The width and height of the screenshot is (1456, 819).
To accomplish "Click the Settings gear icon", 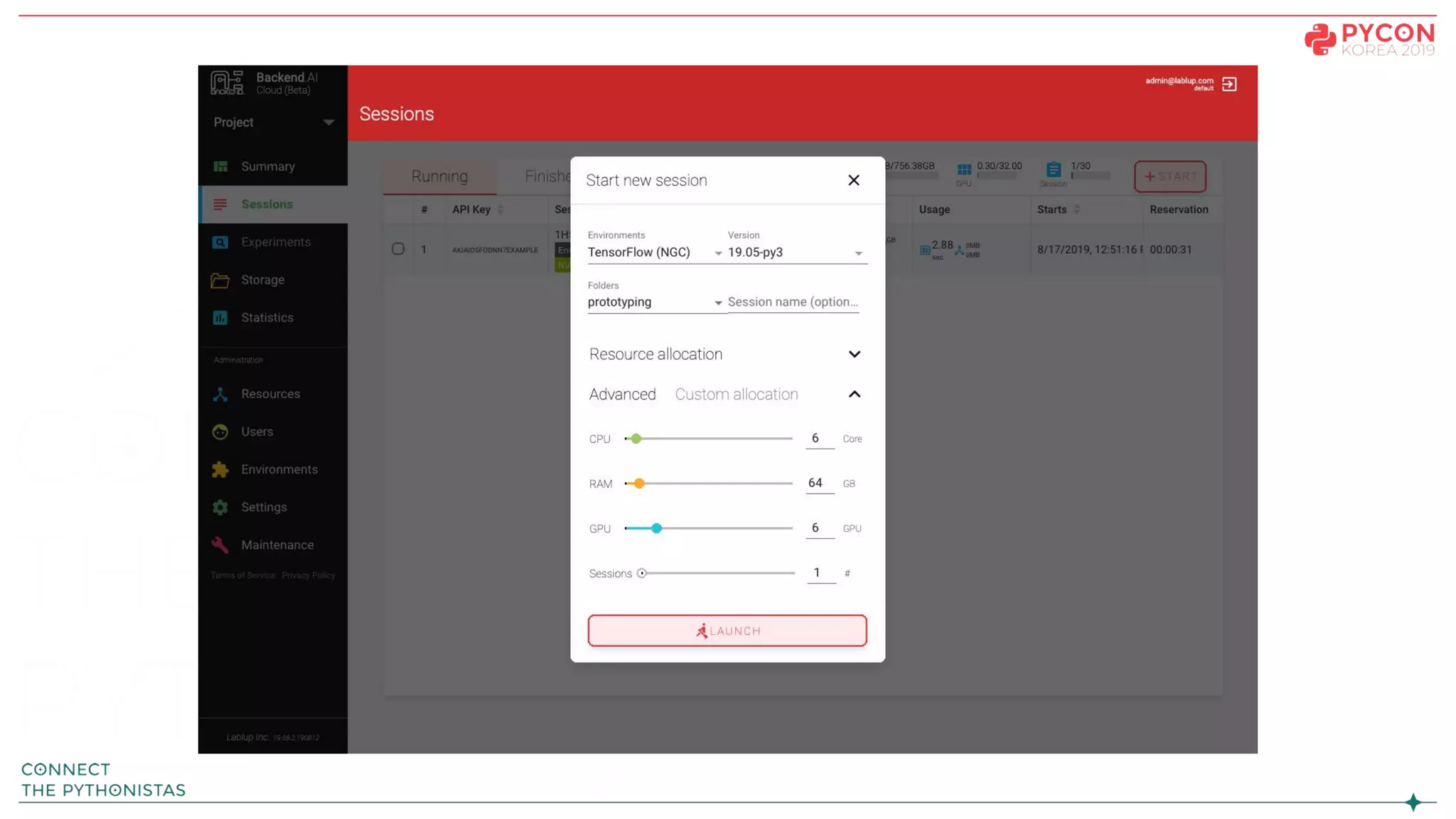I will 220,507.
